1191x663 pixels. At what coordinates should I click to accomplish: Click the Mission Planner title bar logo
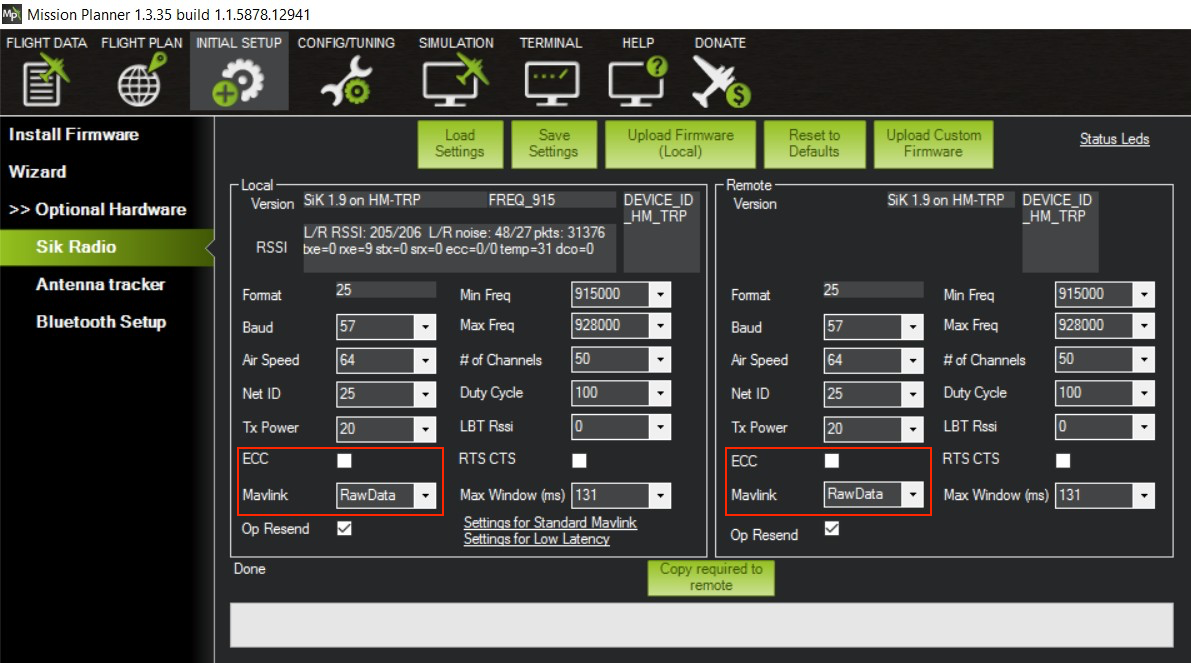tap(11, 14)
